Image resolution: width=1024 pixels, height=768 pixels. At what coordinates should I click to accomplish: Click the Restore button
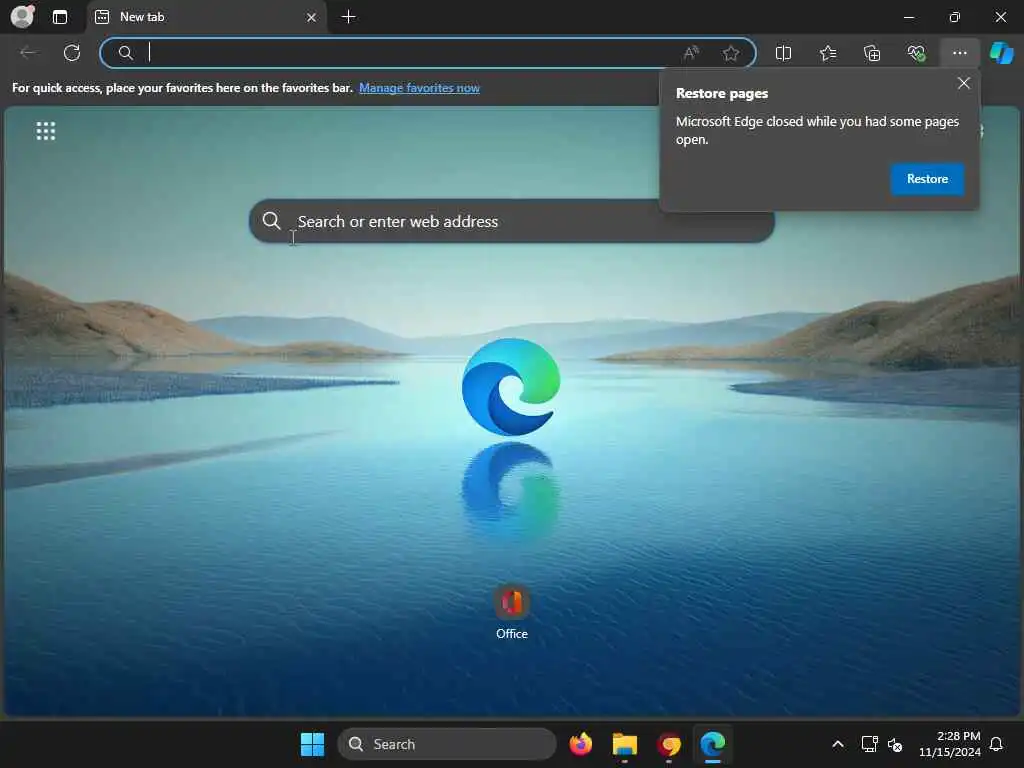click(927, 179)
